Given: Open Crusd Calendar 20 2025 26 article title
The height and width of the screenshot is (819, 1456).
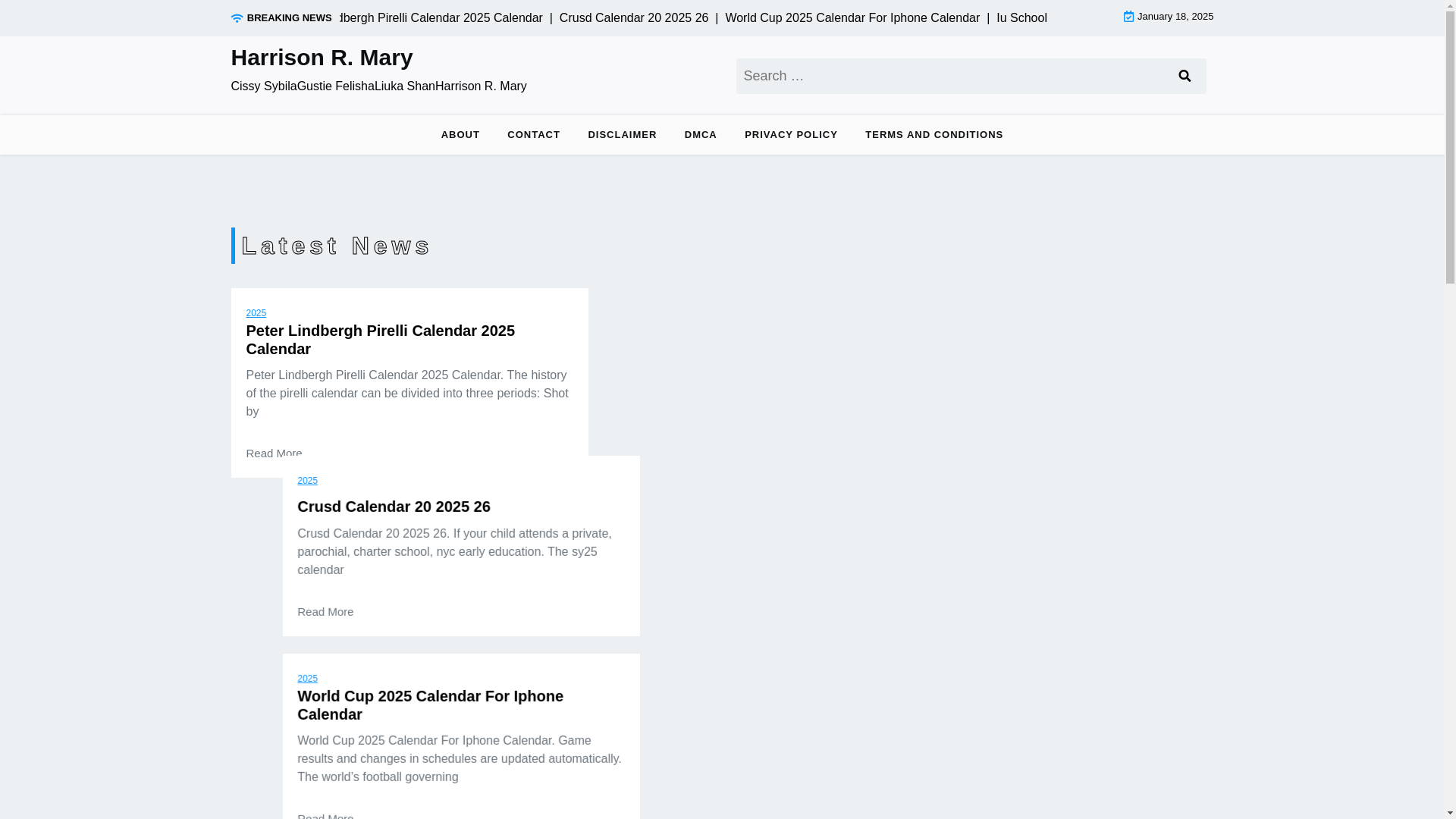Looking at the screenshot, I should pyautogui.click(x=394, y=507).
